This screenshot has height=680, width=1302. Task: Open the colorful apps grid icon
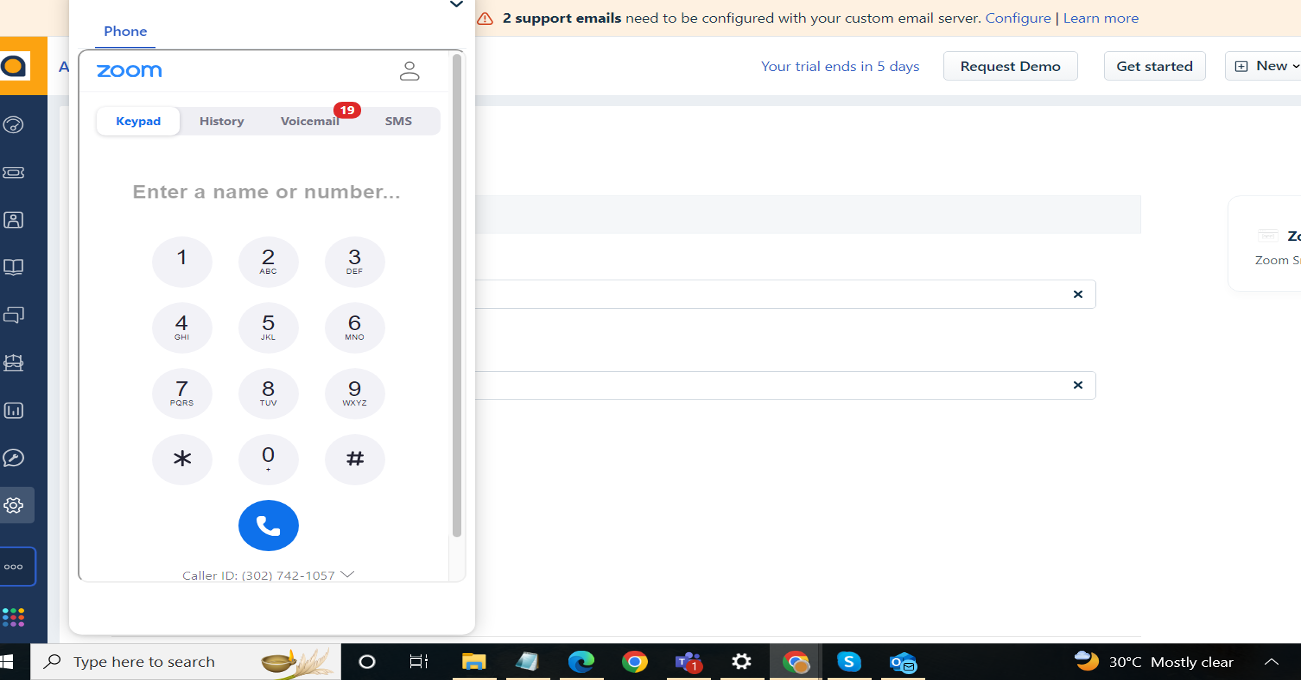pos(14,617)
